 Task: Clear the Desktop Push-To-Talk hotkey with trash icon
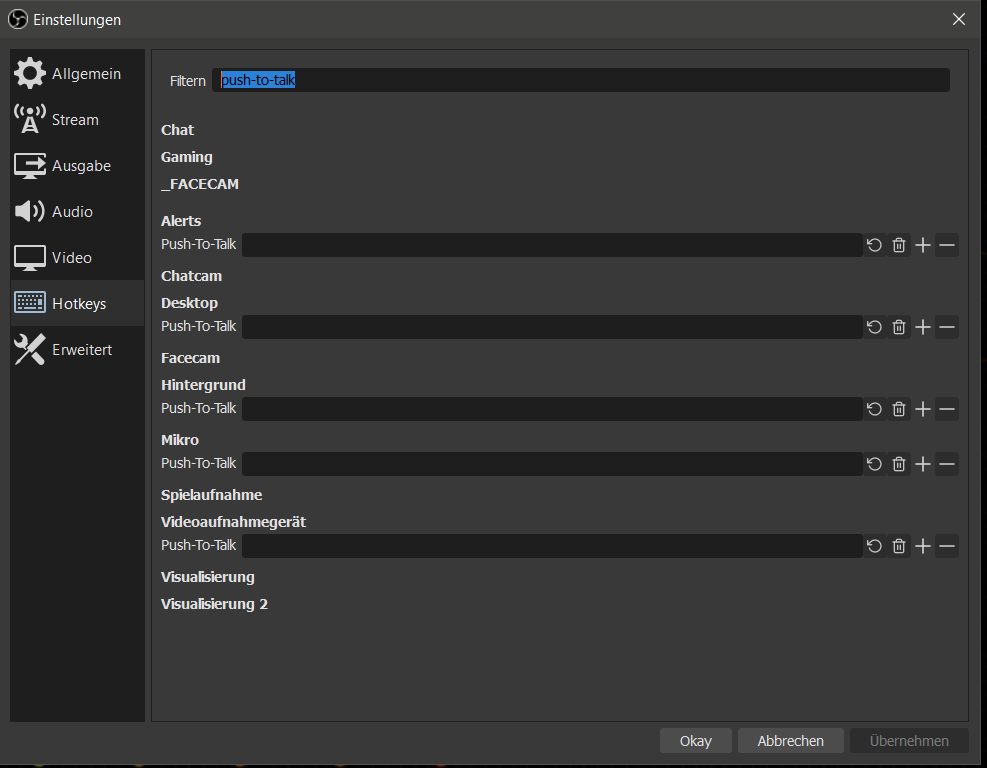point(899,327)
